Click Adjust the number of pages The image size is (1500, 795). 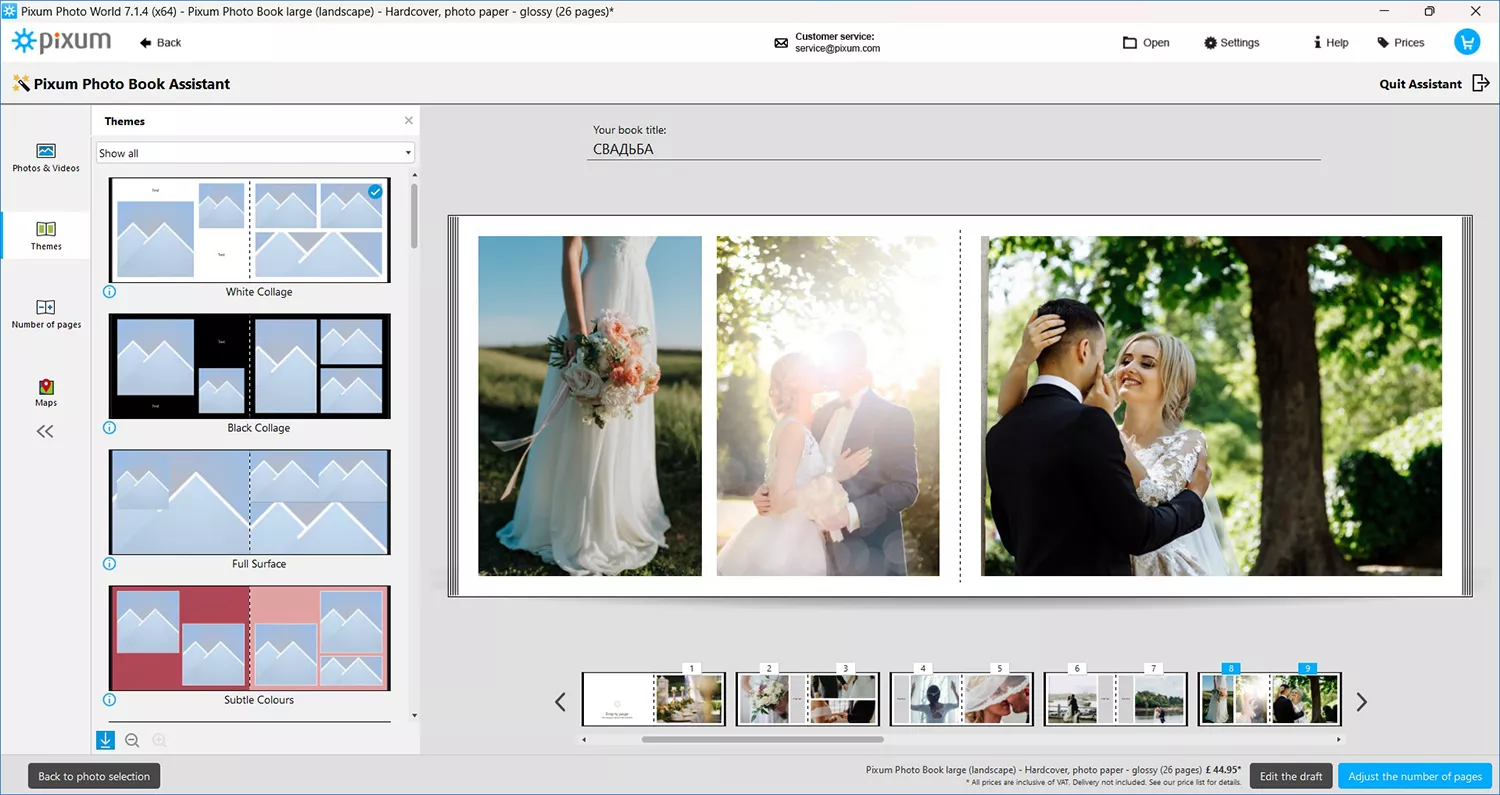point(1415,776)
